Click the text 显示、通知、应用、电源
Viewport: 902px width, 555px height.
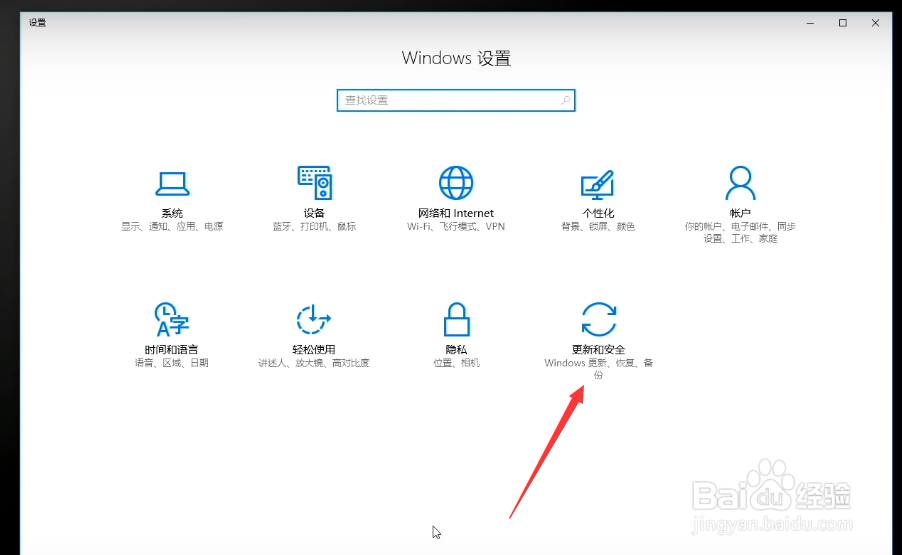172,227
